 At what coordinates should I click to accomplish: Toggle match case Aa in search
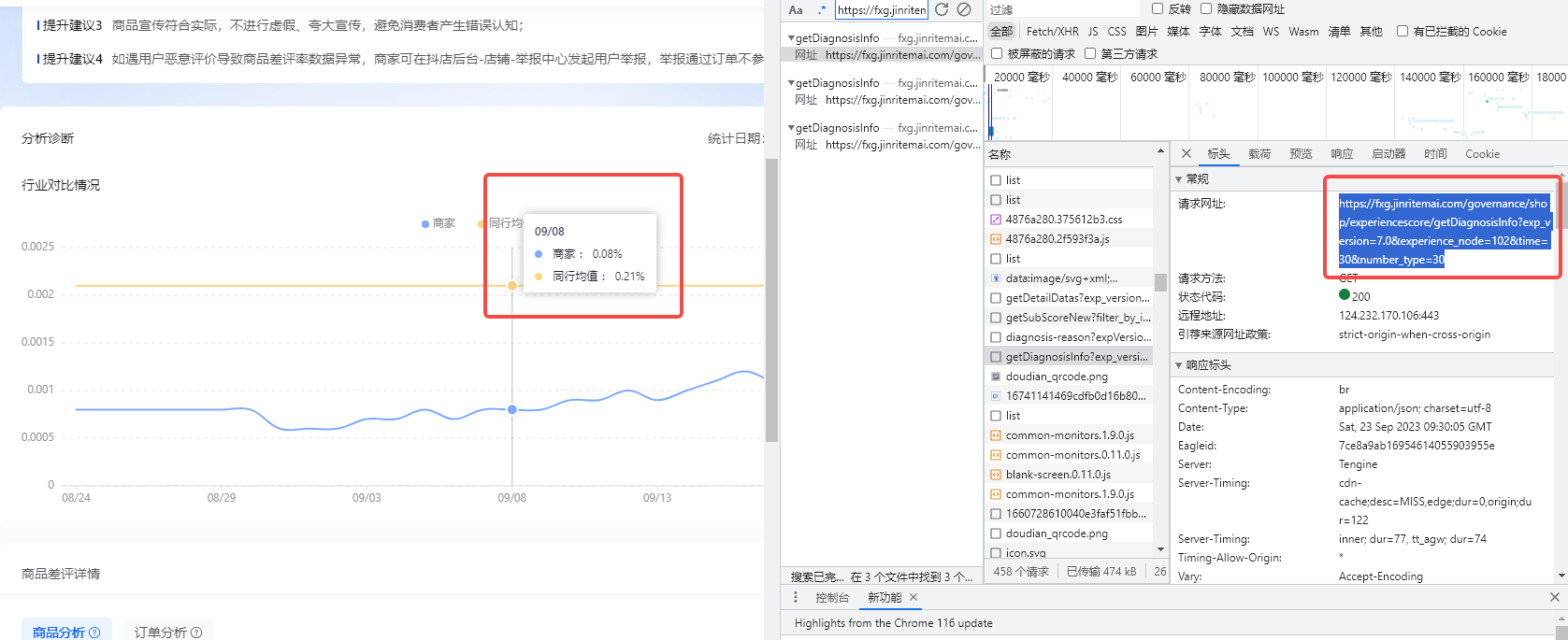pyautogui.click(x=796, y=10)
